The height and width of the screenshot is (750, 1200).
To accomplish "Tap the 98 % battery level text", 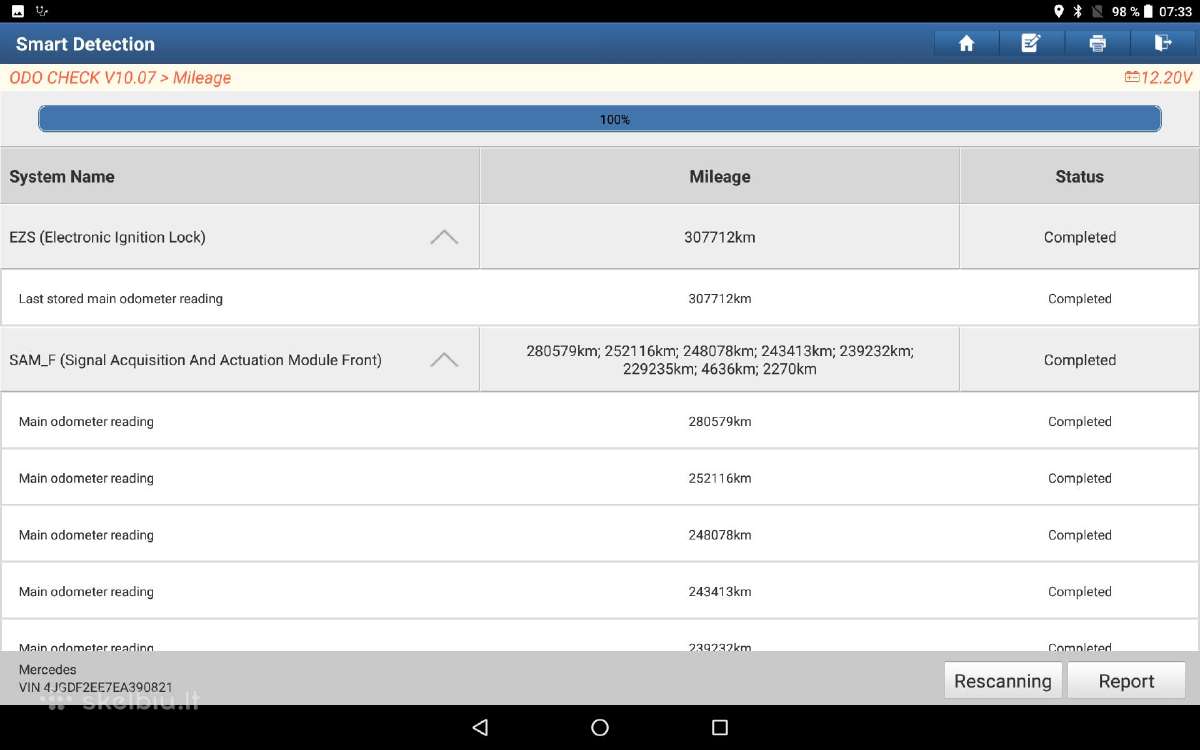I will point(1126,11).
